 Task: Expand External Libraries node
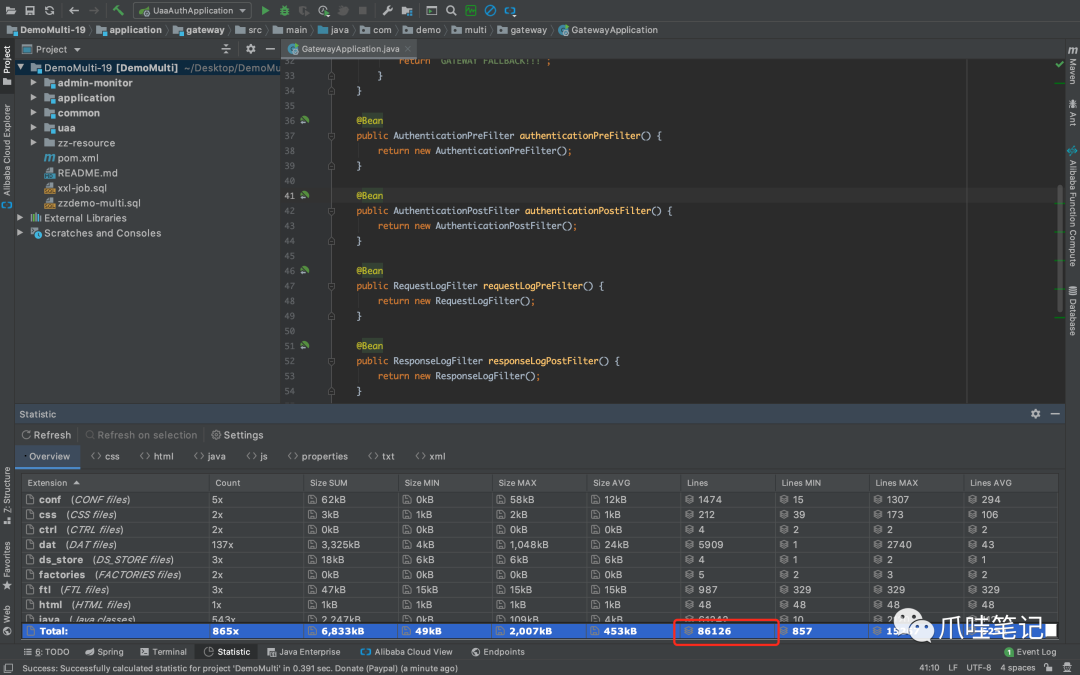[x=21, y=218]
